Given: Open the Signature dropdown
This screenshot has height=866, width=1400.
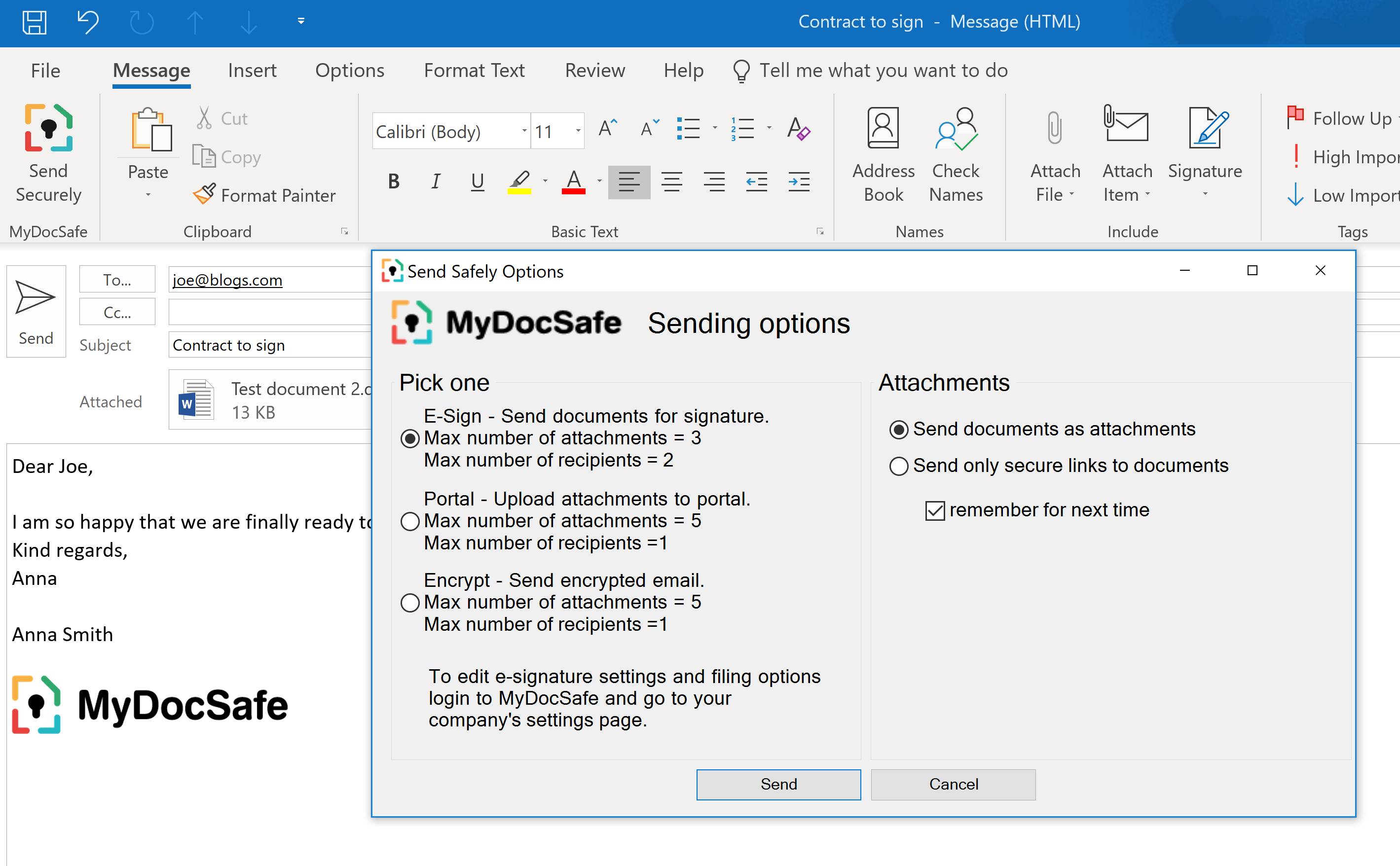Looking at the screenshot, I should click(1204, 195).
